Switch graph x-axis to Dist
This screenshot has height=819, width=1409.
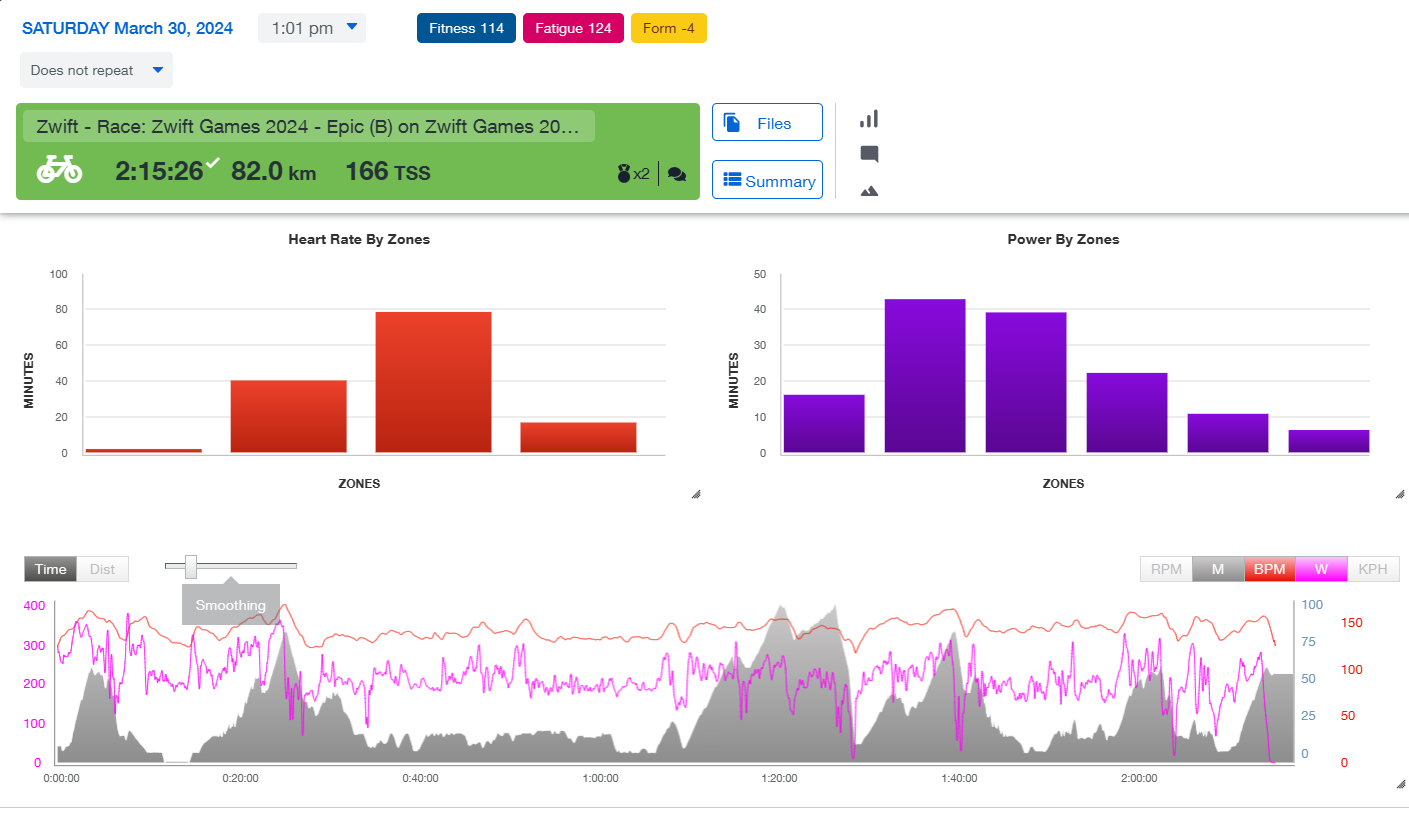[103, 569]
